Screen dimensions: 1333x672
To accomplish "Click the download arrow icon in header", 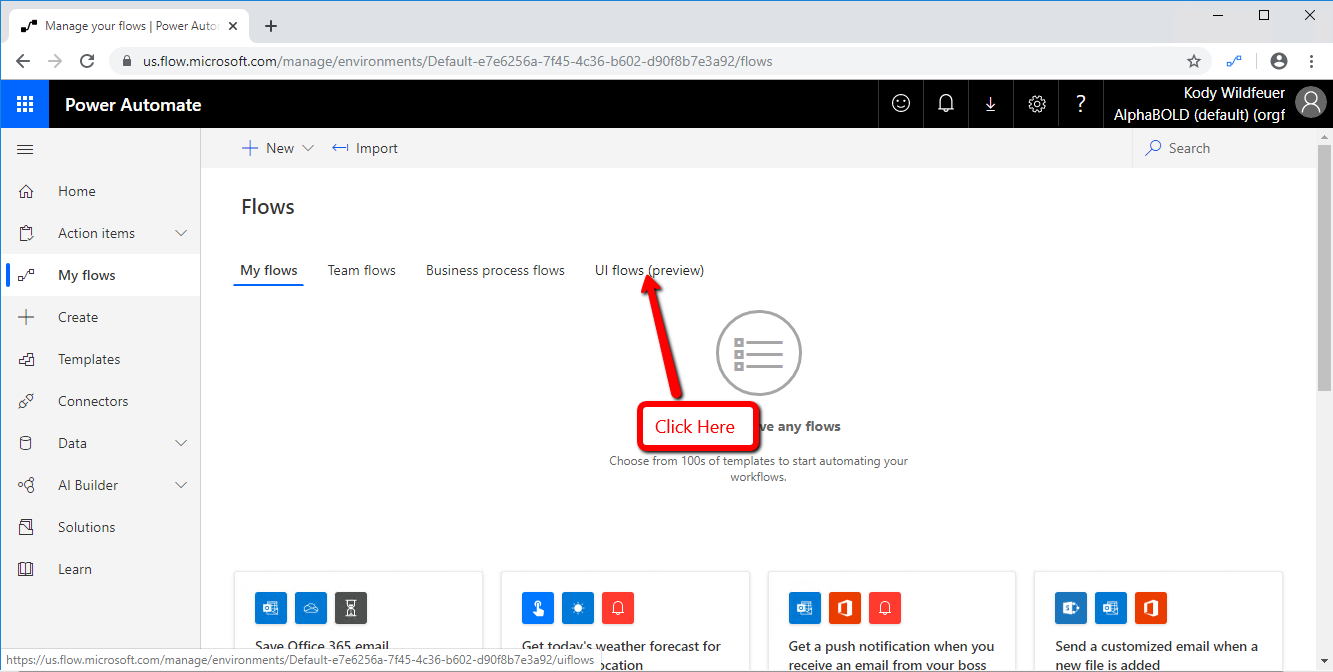I will point(991,104).
